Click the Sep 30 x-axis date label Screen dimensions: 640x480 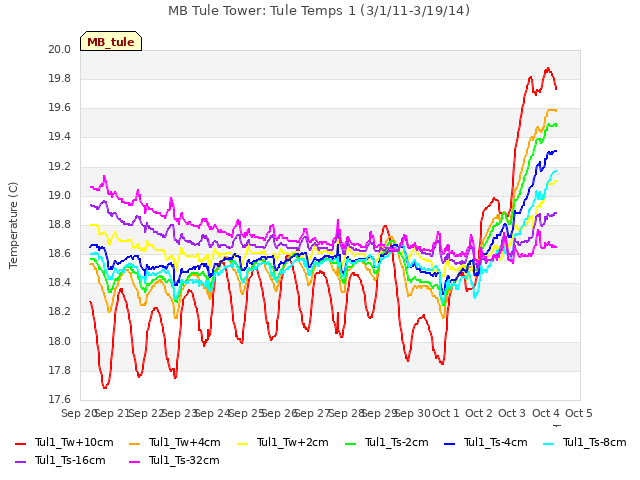point(412,413)
